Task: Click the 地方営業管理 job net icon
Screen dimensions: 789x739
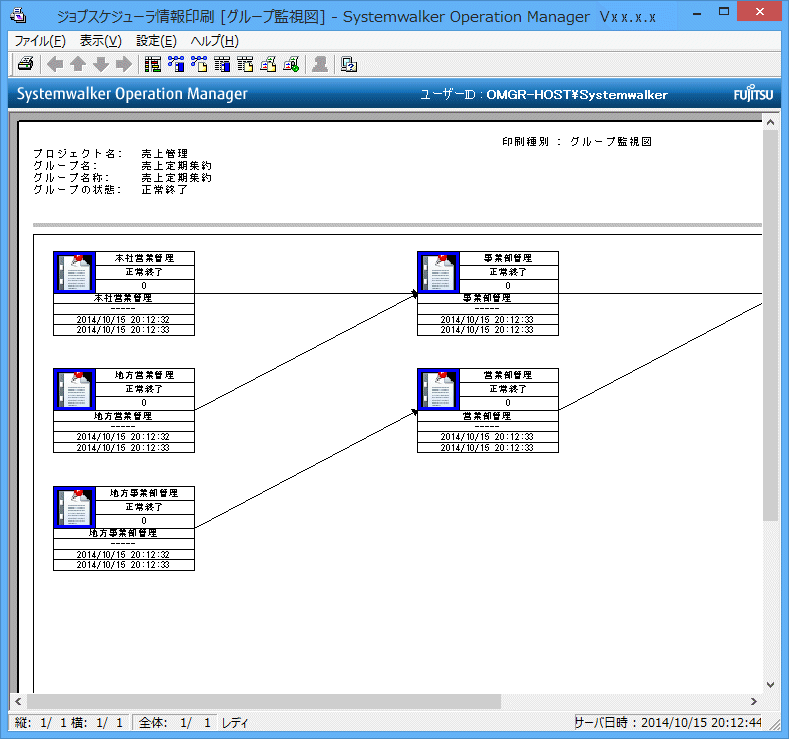Action: tap(74, 389)
